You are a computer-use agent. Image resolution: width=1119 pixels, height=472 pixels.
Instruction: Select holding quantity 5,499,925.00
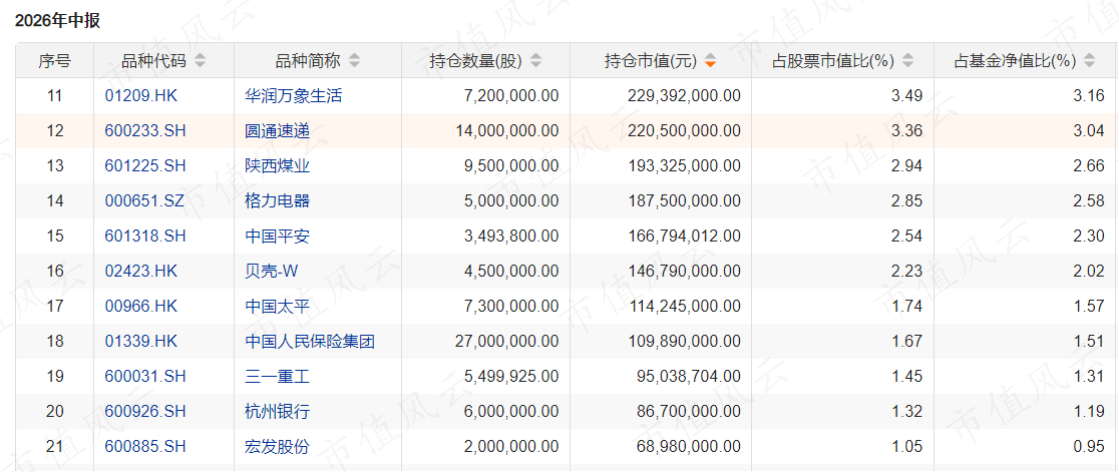[510, 376]
